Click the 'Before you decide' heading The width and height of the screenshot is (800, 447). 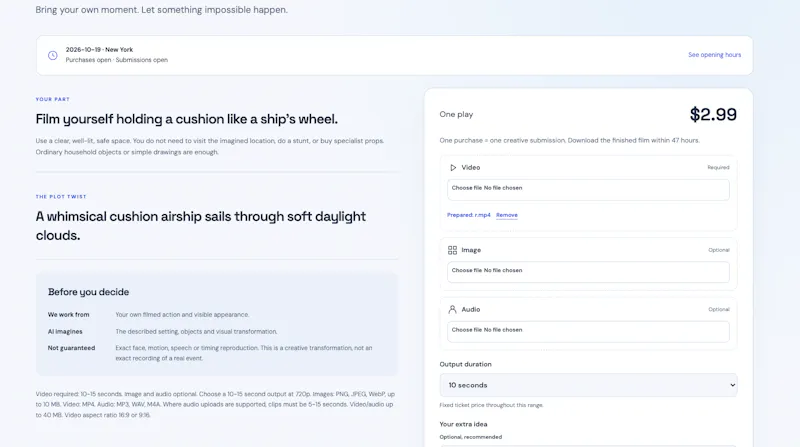[88, 292]
